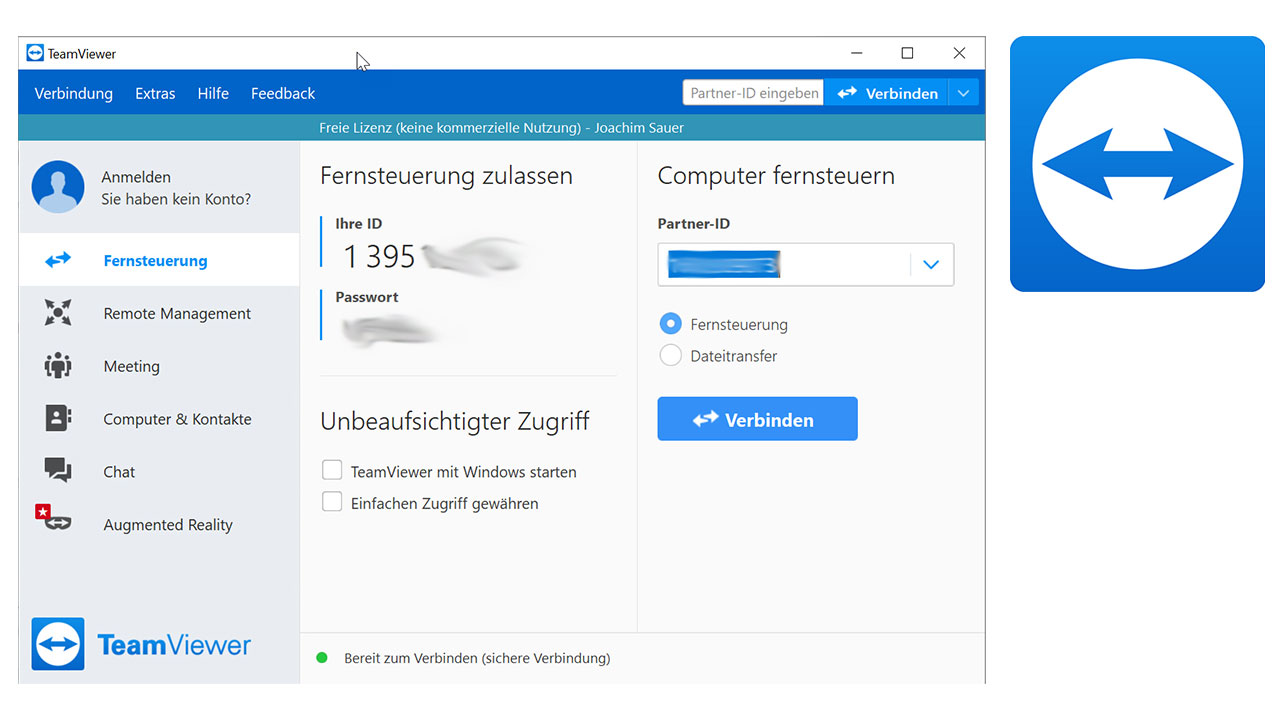The height and width of the screenshot is (720, 1280).
Task: Select the Dateitransfer radio button
Action: point(671,356)
